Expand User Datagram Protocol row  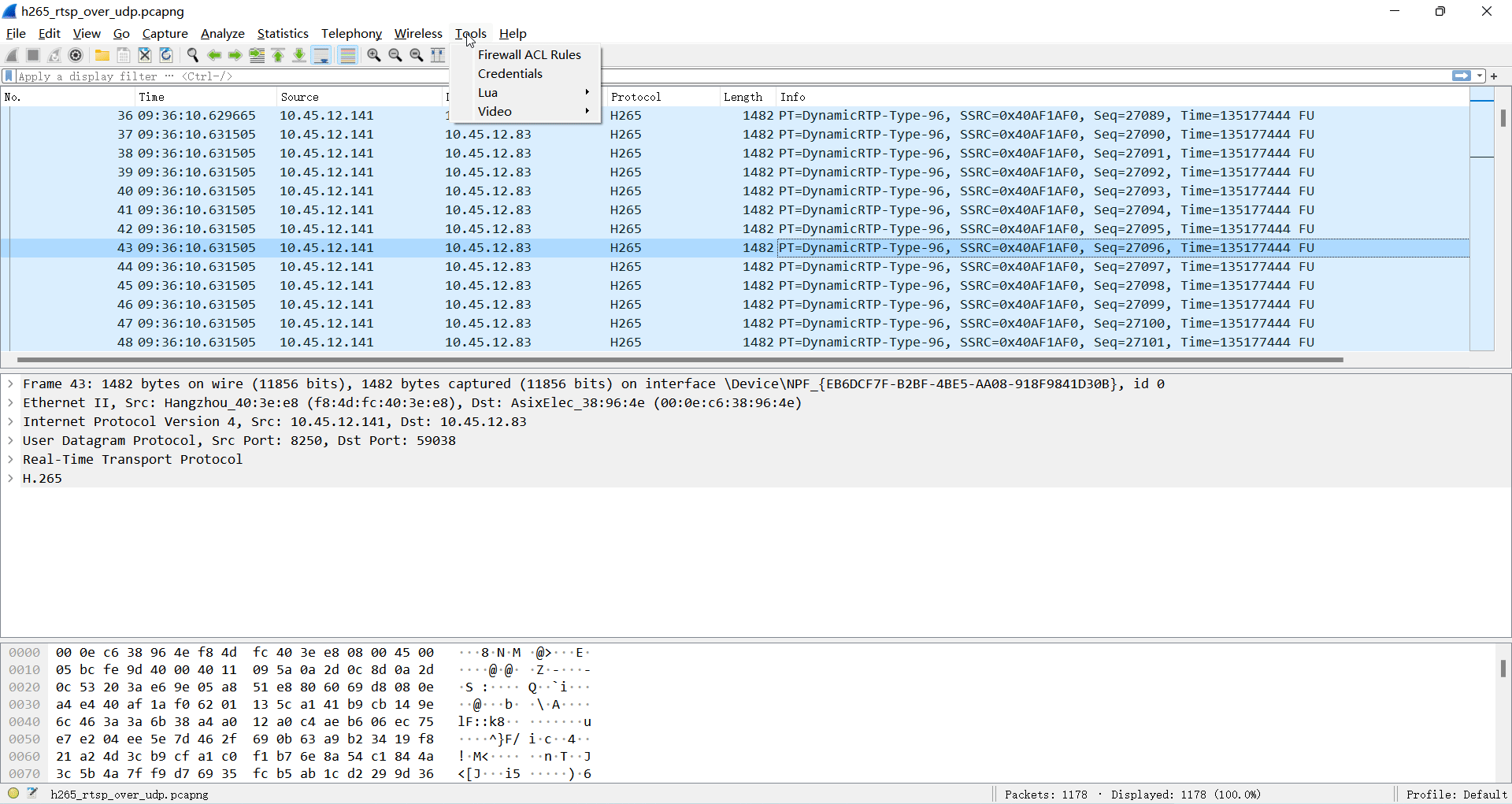coord(10,441)
